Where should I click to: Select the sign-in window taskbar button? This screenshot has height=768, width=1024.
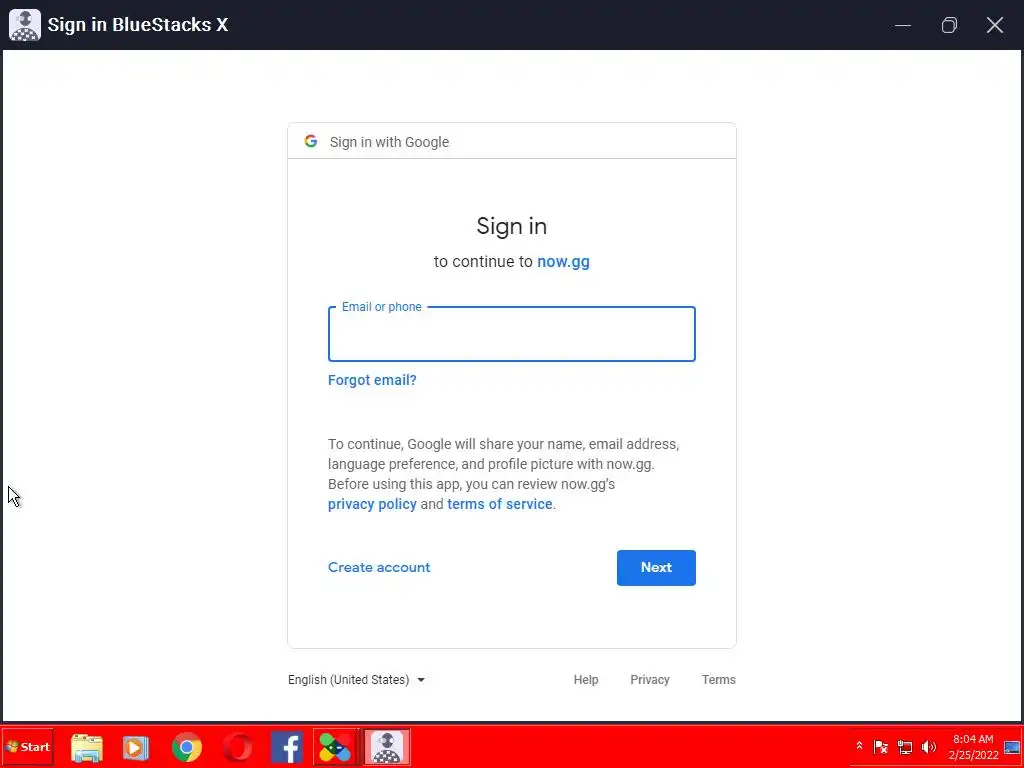(x=386, y=748)
